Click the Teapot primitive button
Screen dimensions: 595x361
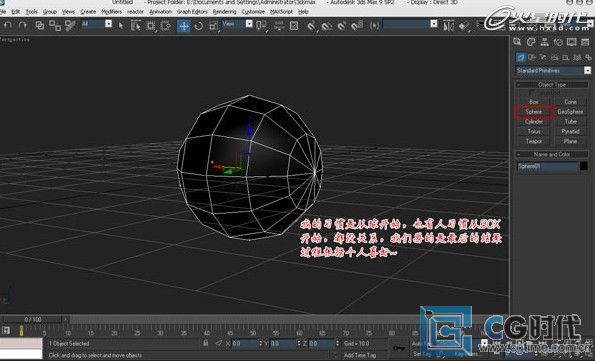534,141
